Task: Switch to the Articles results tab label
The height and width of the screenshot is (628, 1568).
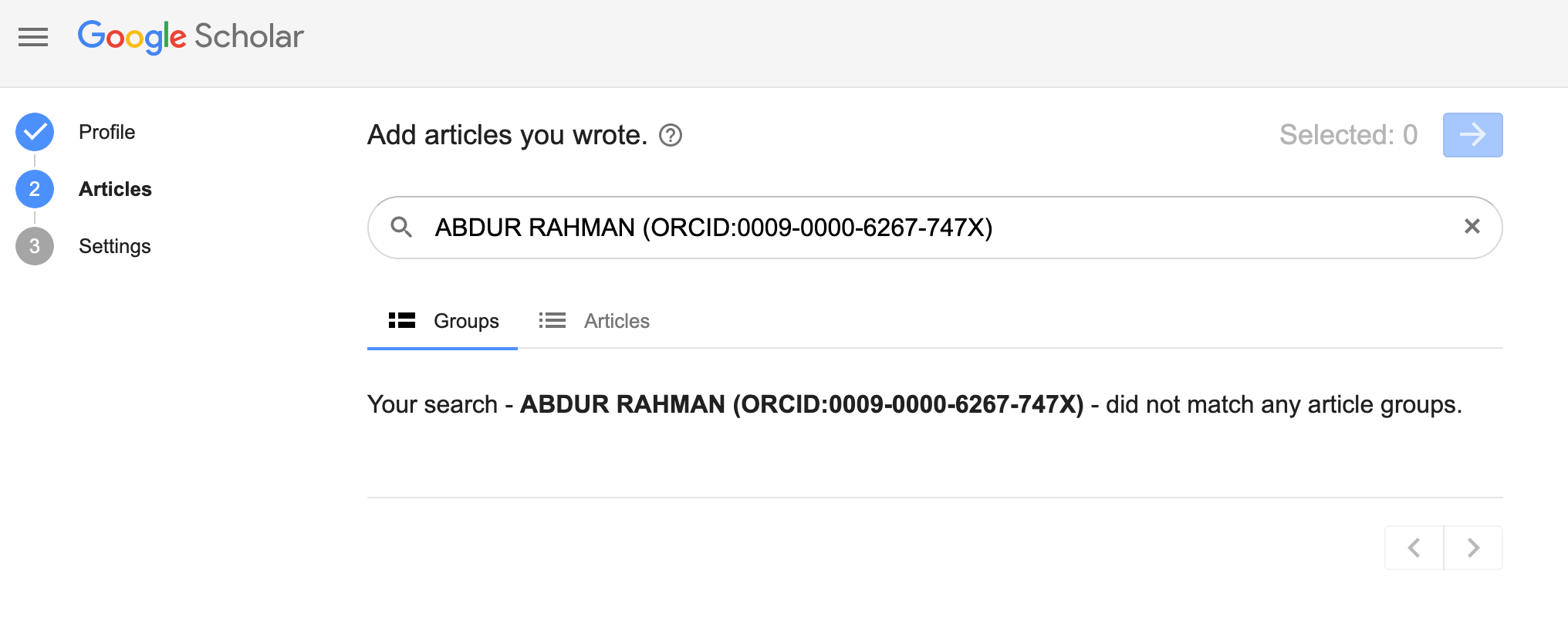Action: (x=617, y=321)
